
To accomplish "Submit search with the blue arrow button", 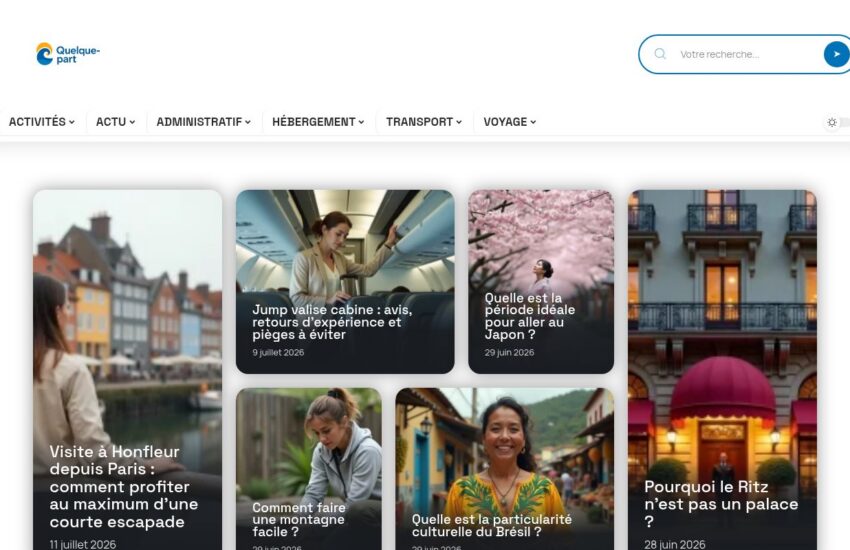I will coord(836,54).
